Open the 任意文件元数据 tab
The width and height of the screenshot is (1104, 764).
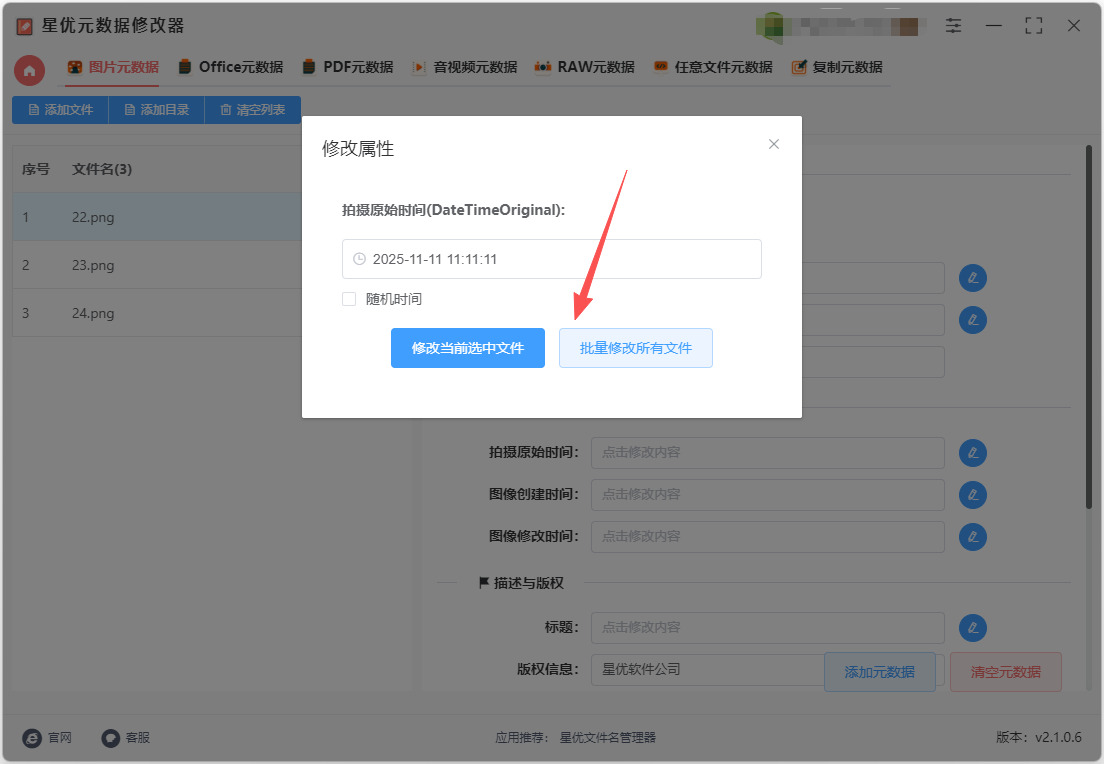(713, 68)
